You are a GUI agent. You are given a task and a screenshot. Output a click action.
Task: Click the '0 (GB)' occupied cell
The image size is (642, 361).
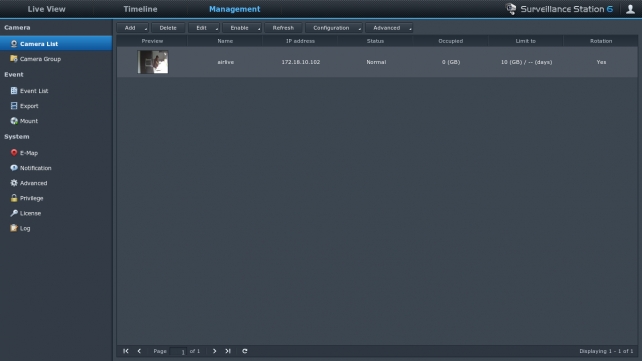click(451, 62)
